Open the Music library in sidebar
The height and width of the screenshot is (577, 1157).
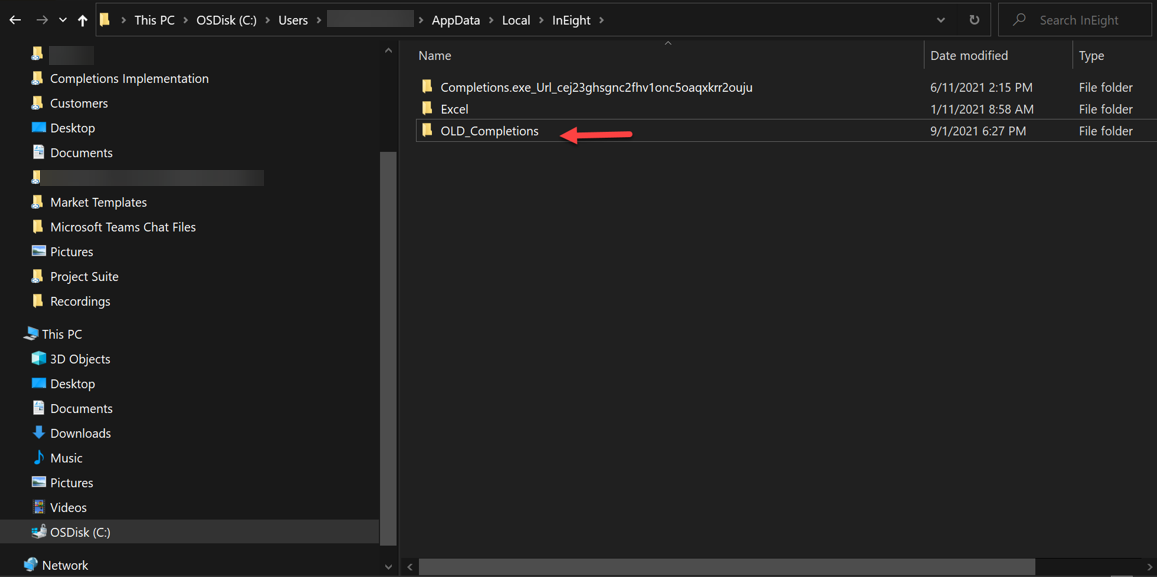coord(66,458)
